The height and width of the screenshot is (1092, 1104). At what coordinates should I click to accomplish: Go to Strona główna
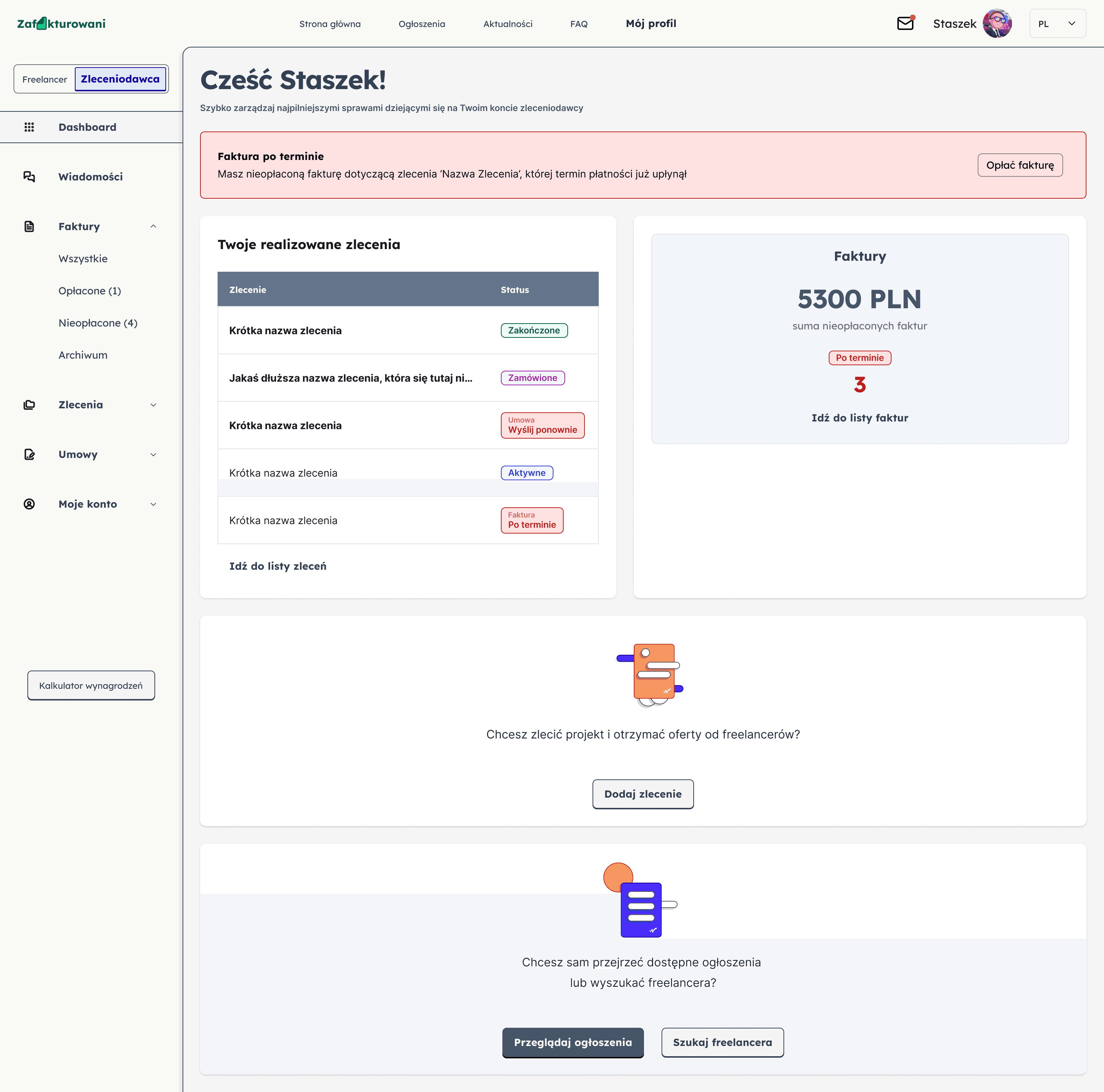coord(330,24)
